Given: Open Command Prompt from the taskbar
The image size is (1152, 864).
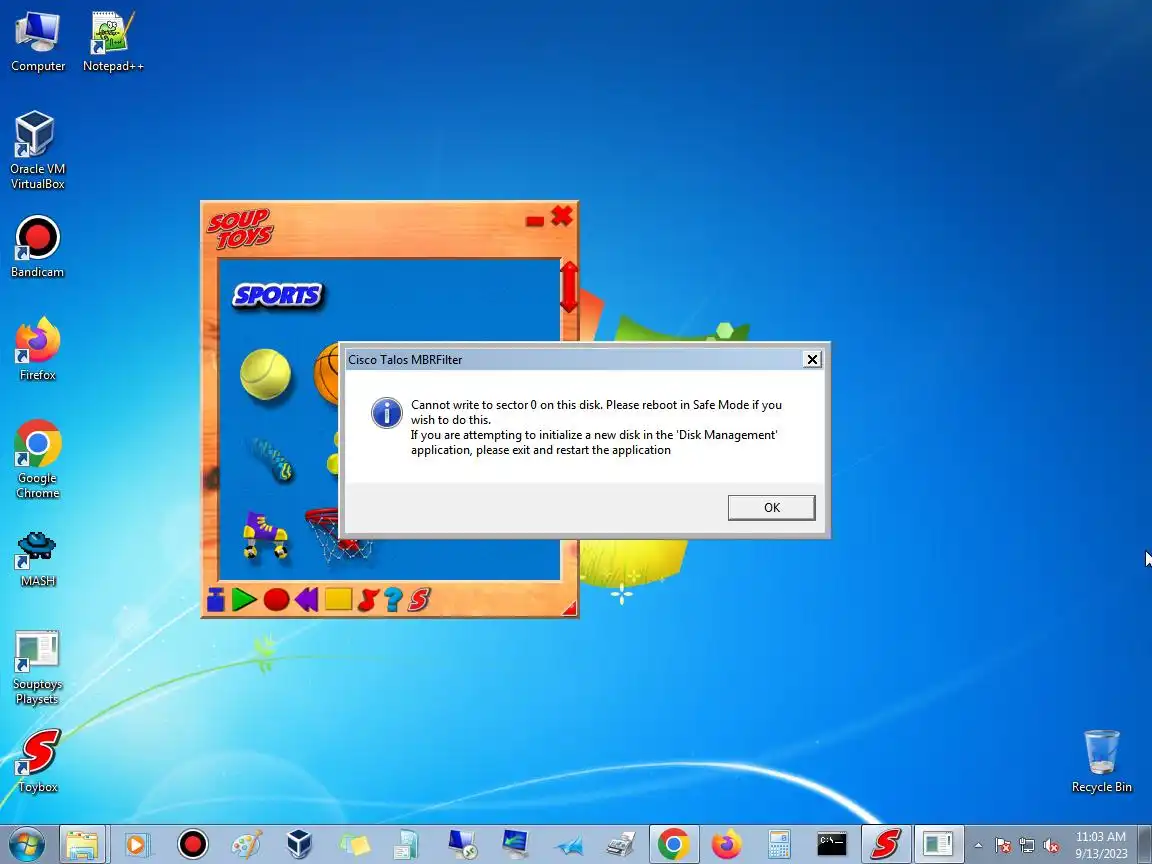Looking at the screenshot, I should [x=832, y=844].
